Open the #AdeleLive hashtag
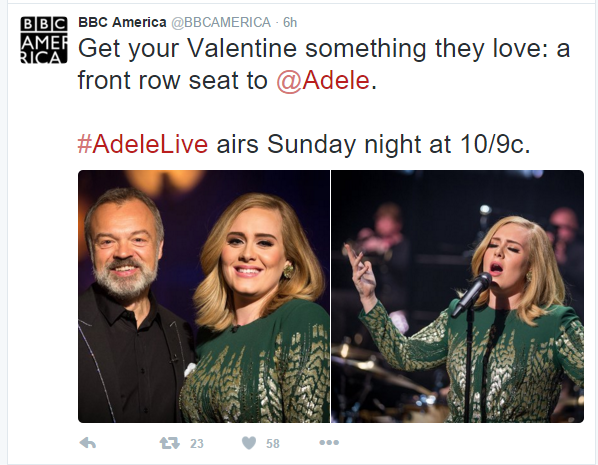Screen dimensions: 598x465 (x=143, y=144)
